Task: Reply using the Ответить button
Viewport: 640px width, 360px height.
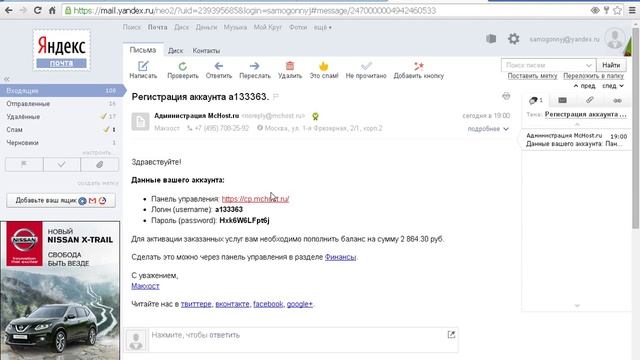Action: [219, 70]
